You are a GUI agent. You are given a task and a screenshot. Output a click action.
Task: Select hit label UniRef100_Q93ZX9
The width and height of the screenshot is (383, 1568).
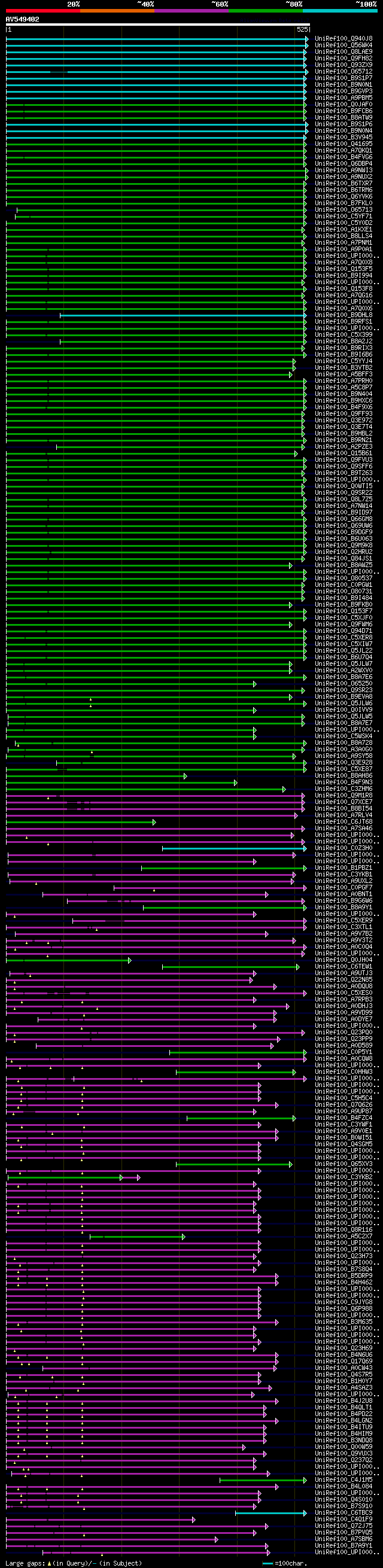click(344, 65)
